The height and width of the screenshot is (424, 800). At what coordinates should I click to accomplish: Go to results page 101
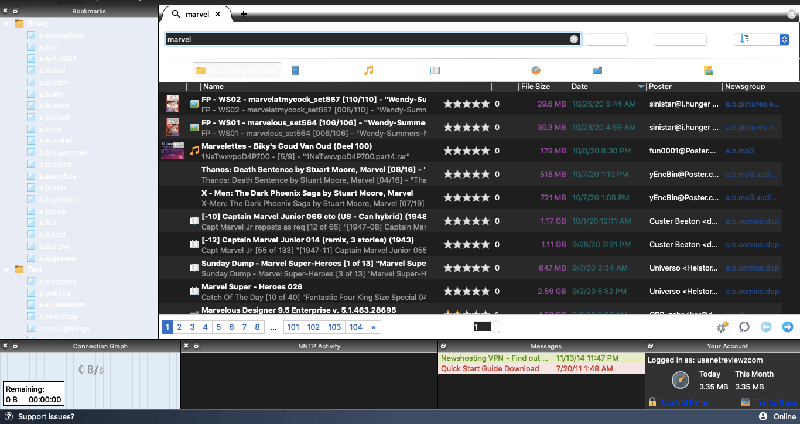pos(293,327)
